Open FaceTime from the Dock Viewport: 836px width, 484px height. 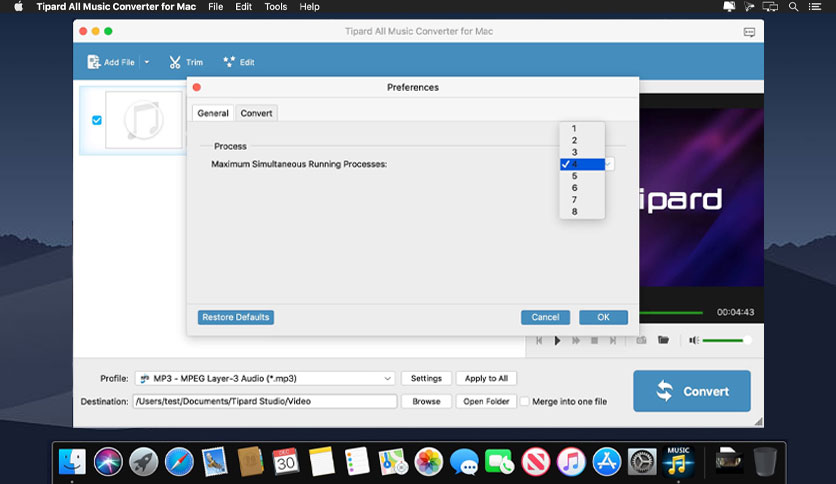click(500, 462)
